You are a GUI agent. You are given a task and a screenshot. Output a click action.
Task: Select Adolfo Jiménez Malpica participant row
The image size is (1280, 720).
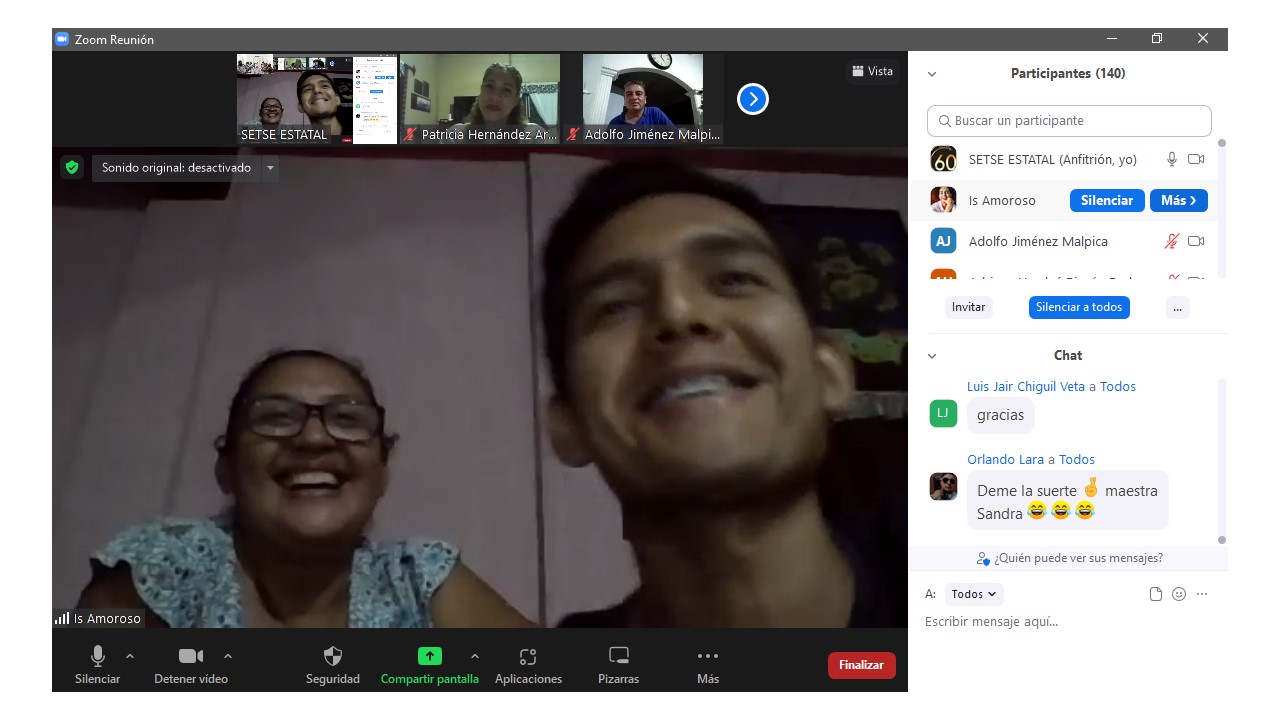[1064, 241]
